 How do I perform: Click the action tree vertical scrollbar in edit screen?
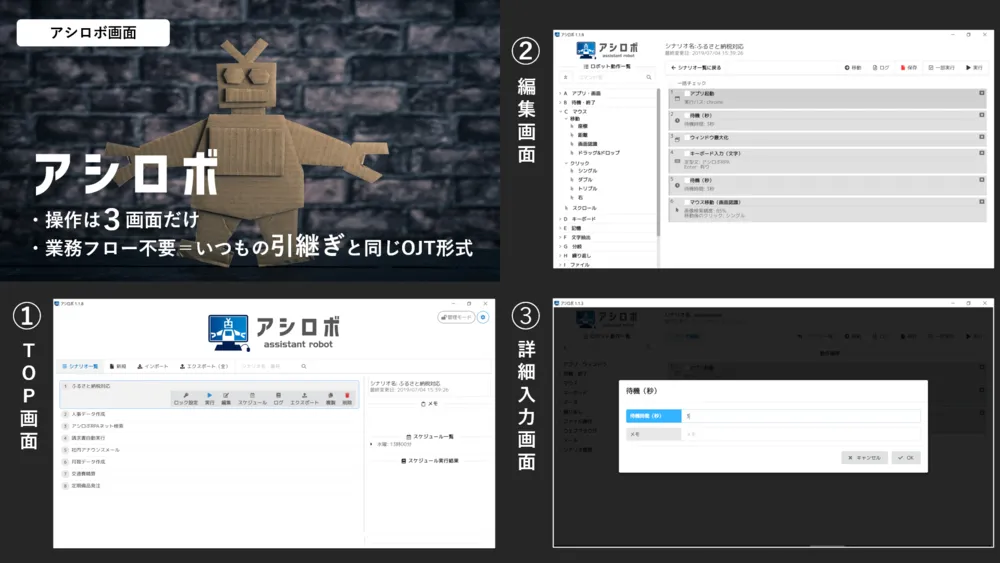pyautogui.click(x=658, y=163)
